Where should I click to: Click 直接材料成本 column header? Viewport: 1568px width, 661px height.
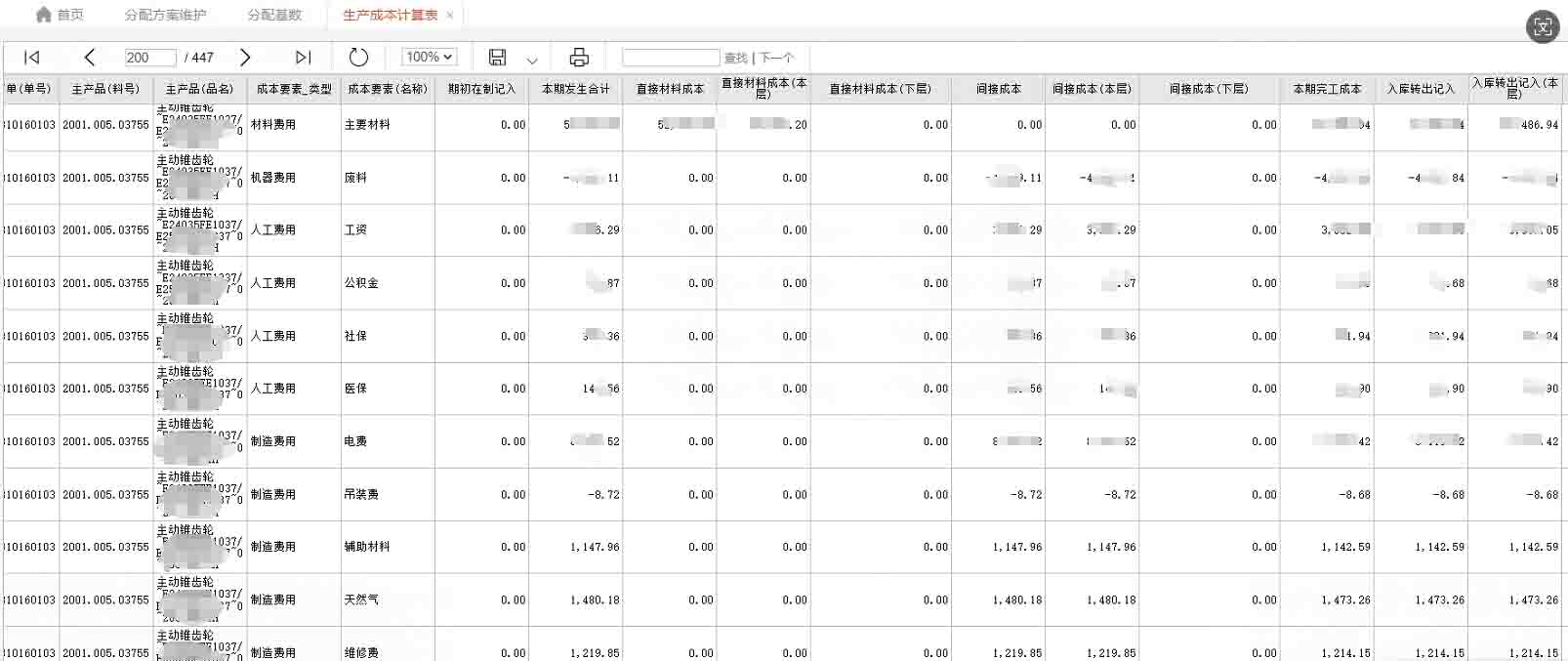coord(670,89)
